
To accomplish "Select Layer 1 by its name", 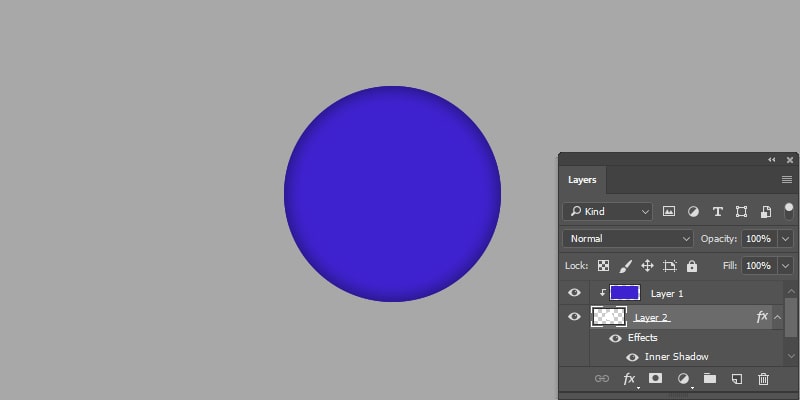I will tap(667, 293).
